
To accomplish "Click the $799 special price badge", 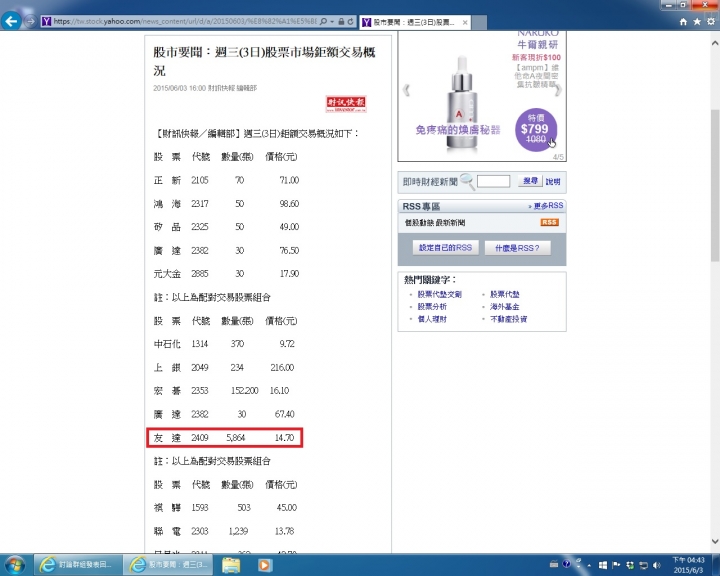I will (535, 130).
